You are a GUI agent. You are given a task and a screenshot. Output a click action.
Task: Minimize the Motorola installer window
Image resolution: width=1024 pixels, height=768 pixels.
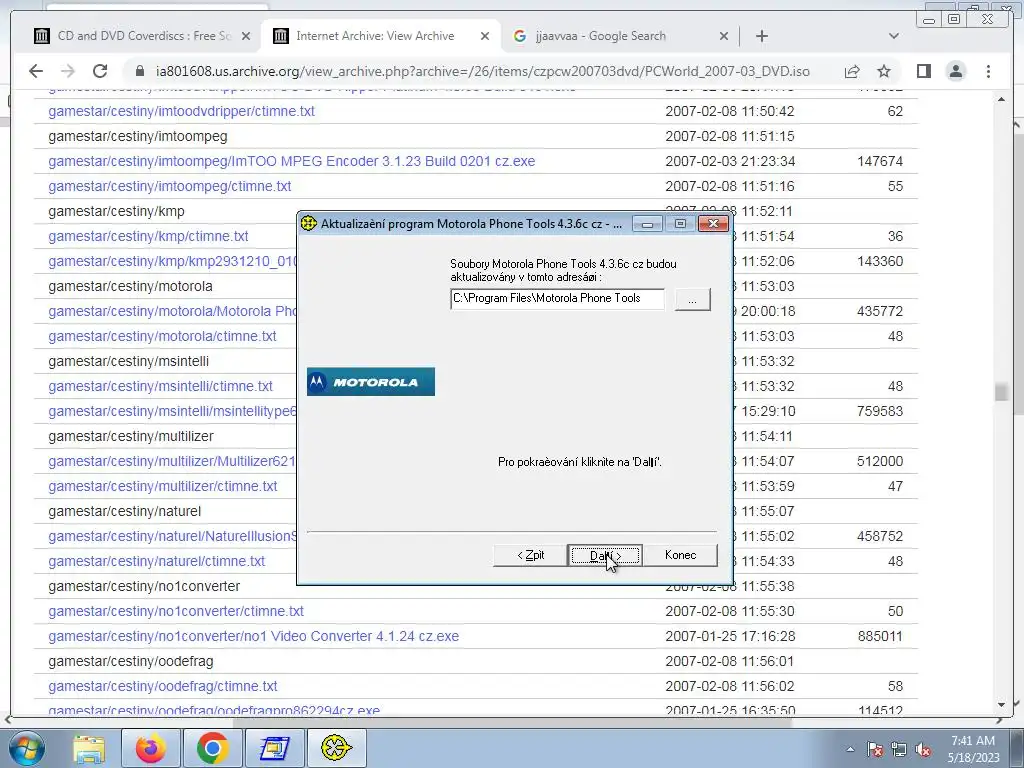pyautogui.click(x=647, y=224)
